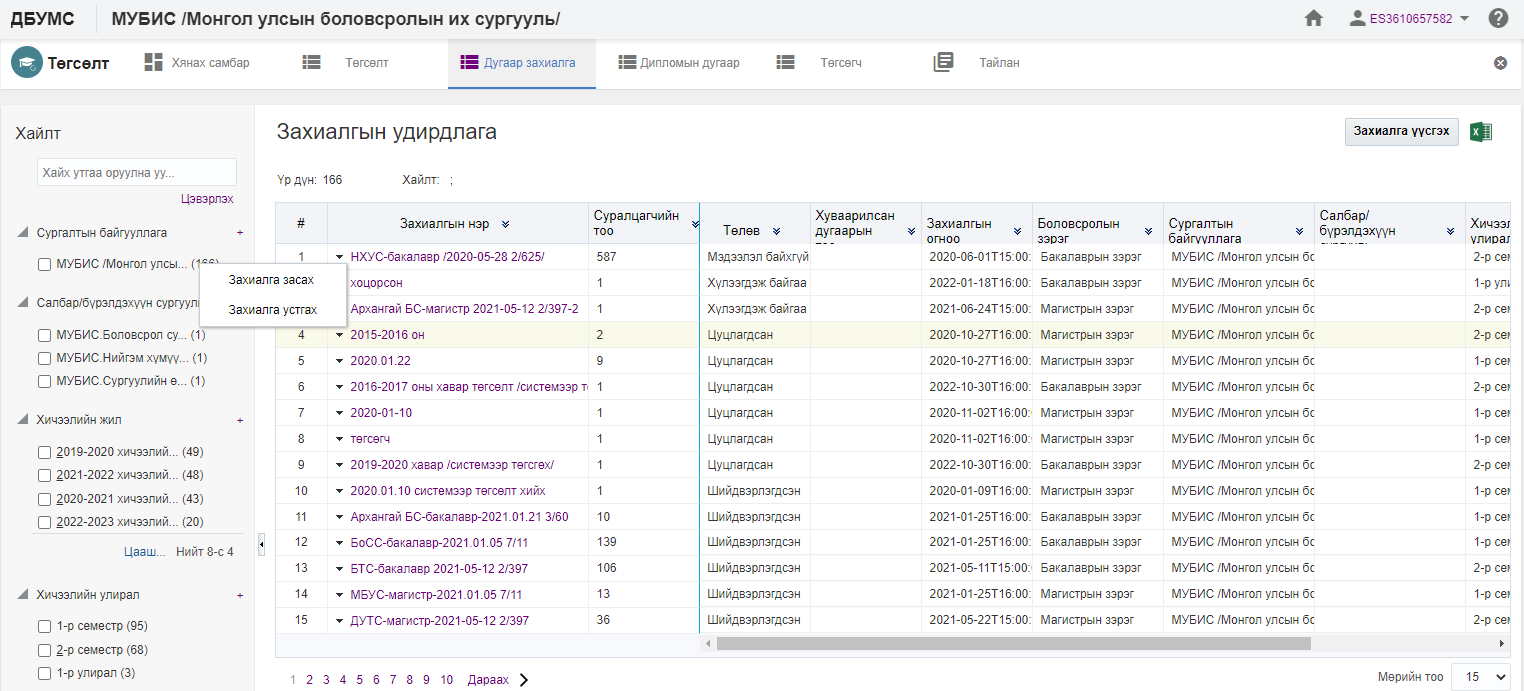Switch to Хянах самбар tab

click(197, 63)
